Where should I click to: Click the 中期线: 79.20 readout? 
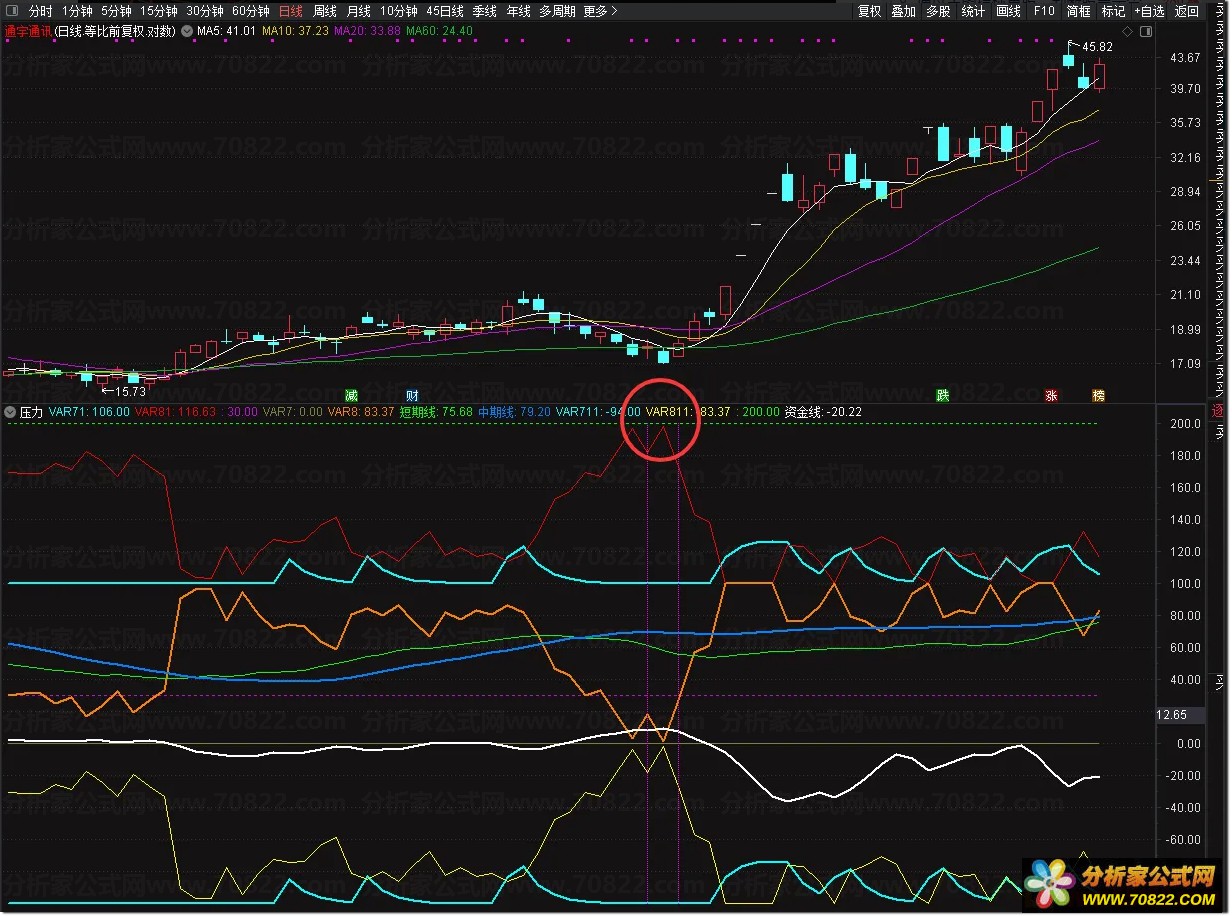(x=514, y=412)
